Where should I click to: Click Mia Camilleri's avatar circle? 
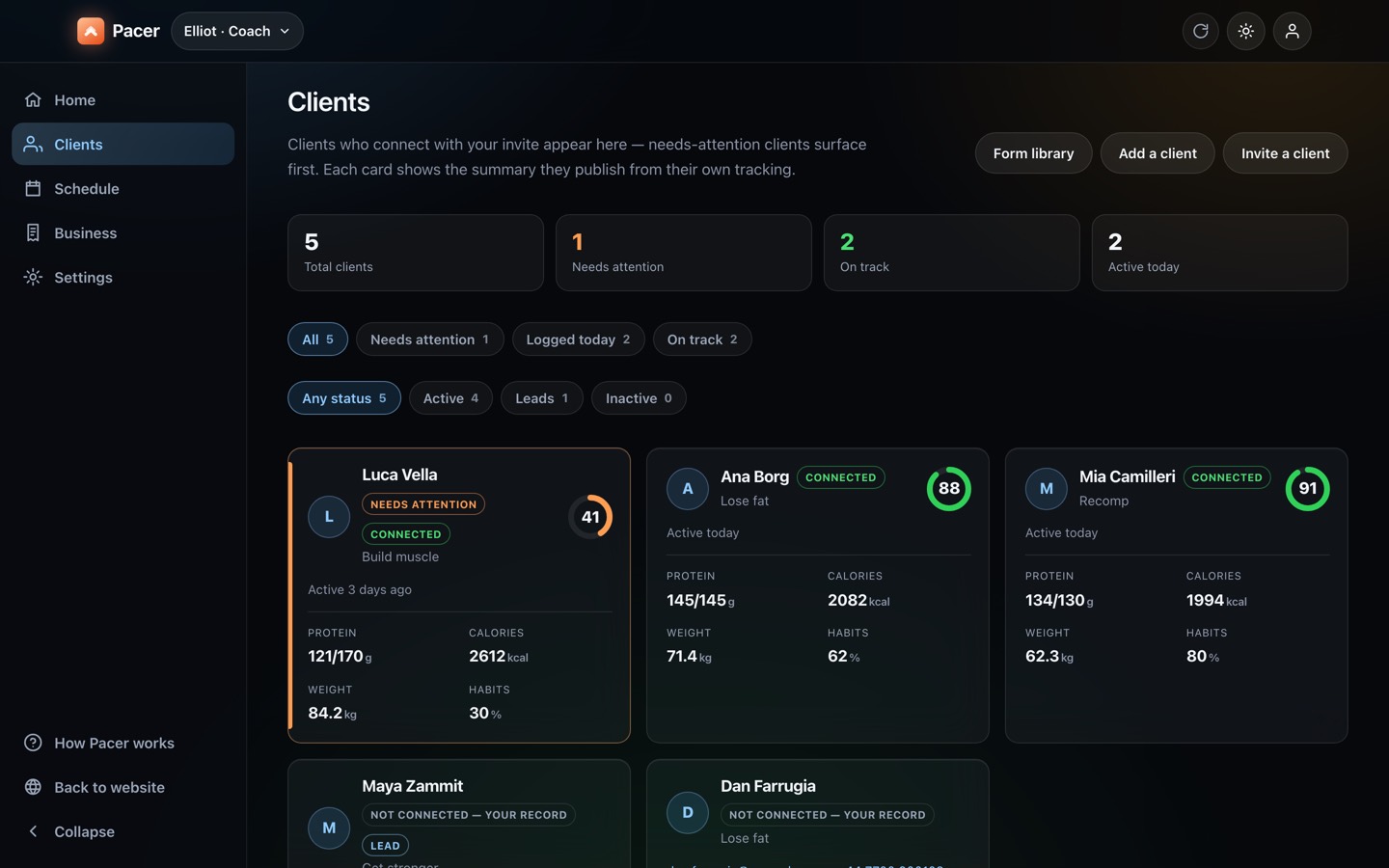pos(1047,488)
